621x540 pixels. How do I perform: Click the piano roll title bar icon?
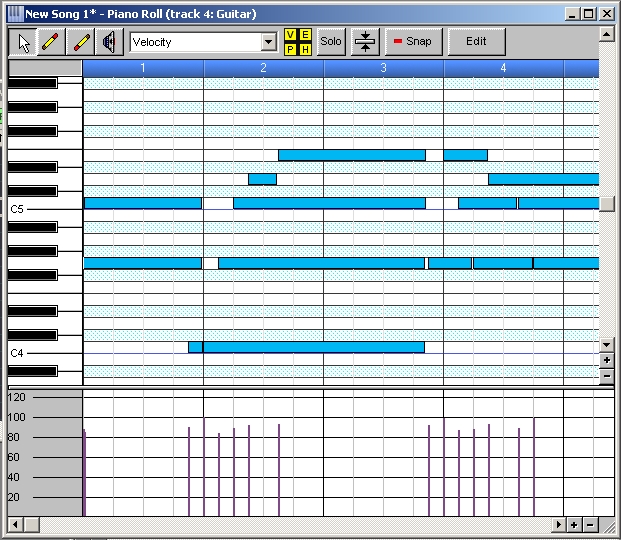(x=15, y=14)
